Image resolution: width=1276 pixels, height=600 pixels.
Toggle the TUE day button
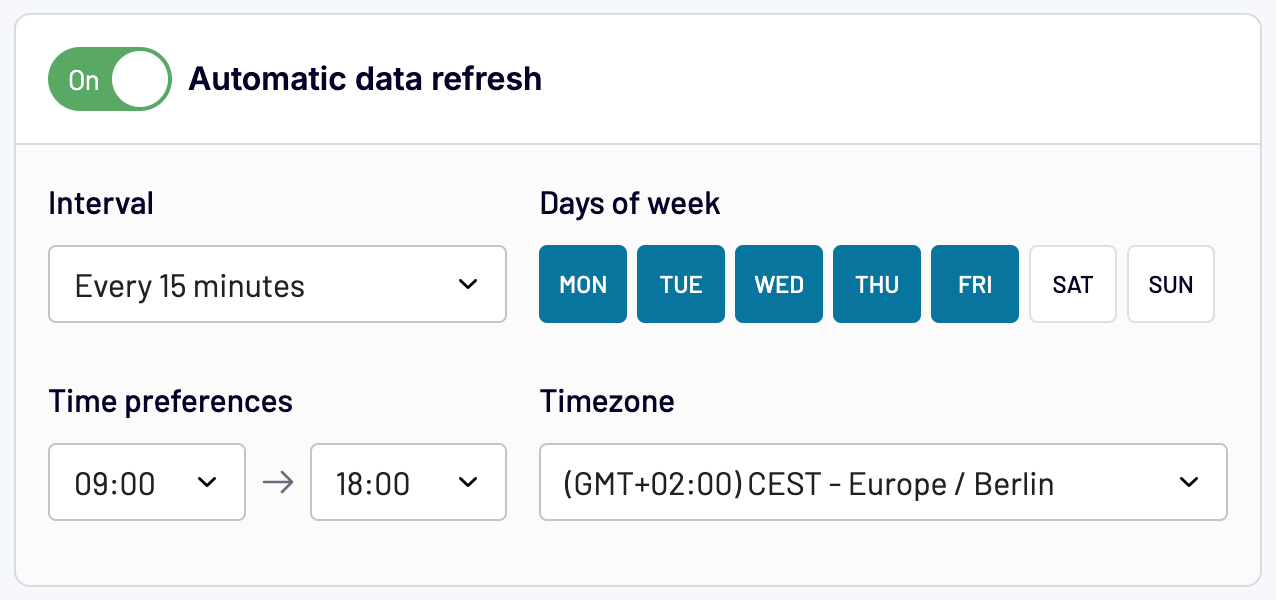click(681, 285)
